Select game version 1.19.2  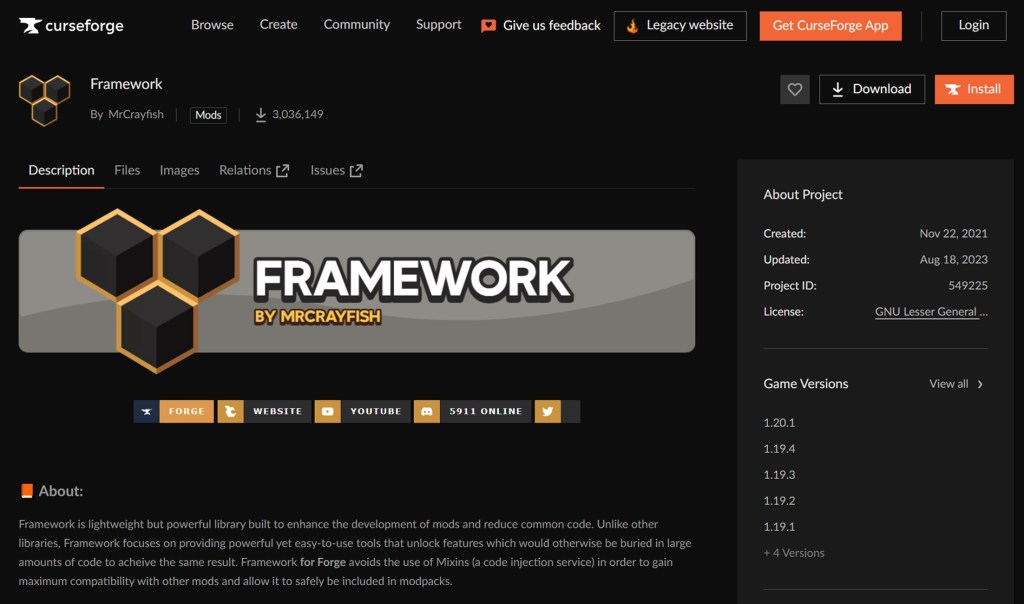pyautogui.click(x=779, y=501)
